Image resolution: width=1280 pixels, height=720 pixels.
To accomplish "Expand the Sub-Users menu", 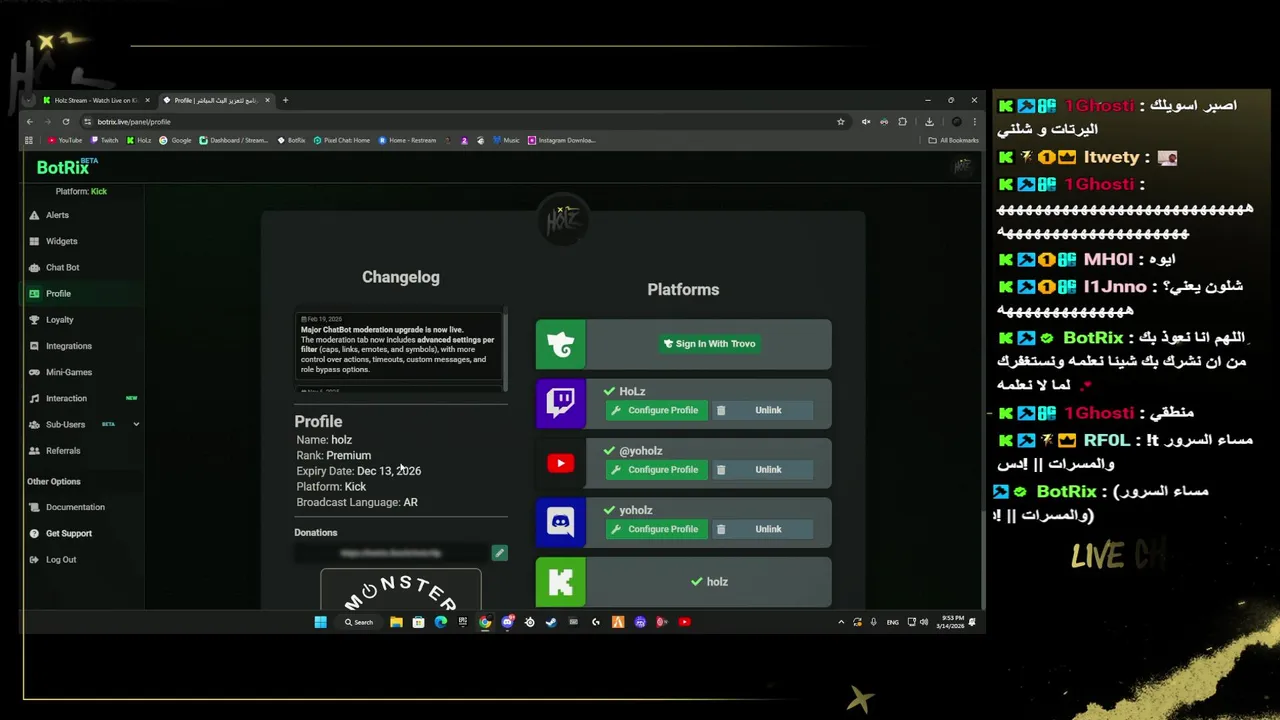I will 84,424.
